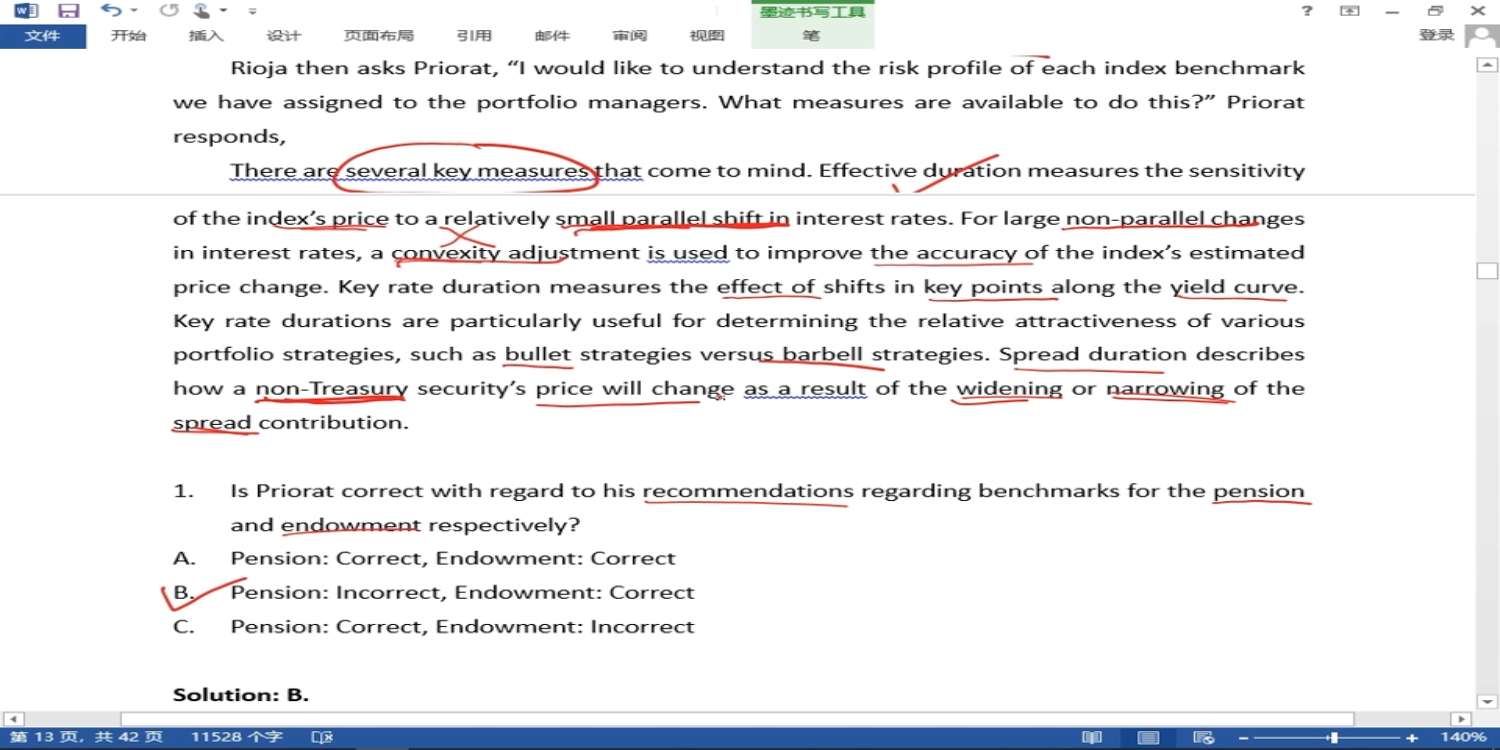This screenshot has height=750, width=1500.
Task: Click 登录 to sign in
Action: click(x=1437, y=35)
